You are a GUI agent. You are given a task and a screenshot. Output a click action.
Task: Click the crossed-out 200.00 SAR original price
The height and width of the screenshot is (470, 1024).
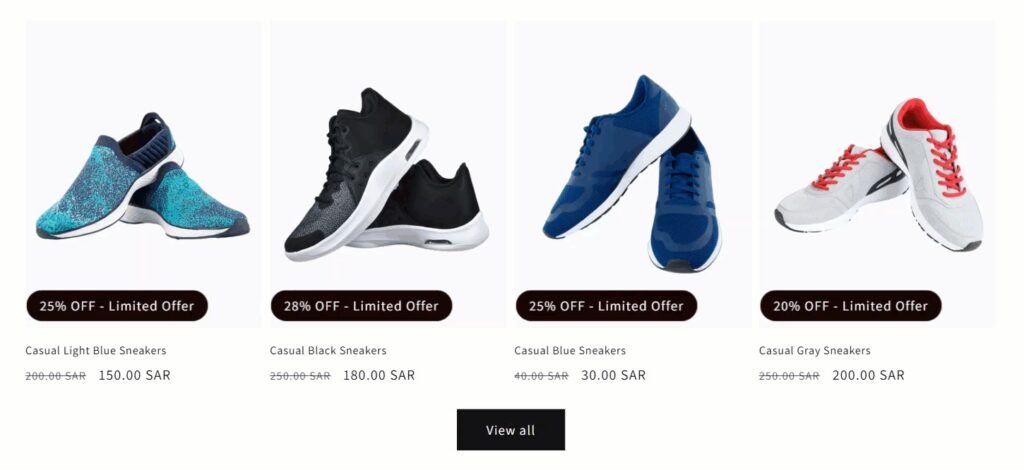[55, 376]
